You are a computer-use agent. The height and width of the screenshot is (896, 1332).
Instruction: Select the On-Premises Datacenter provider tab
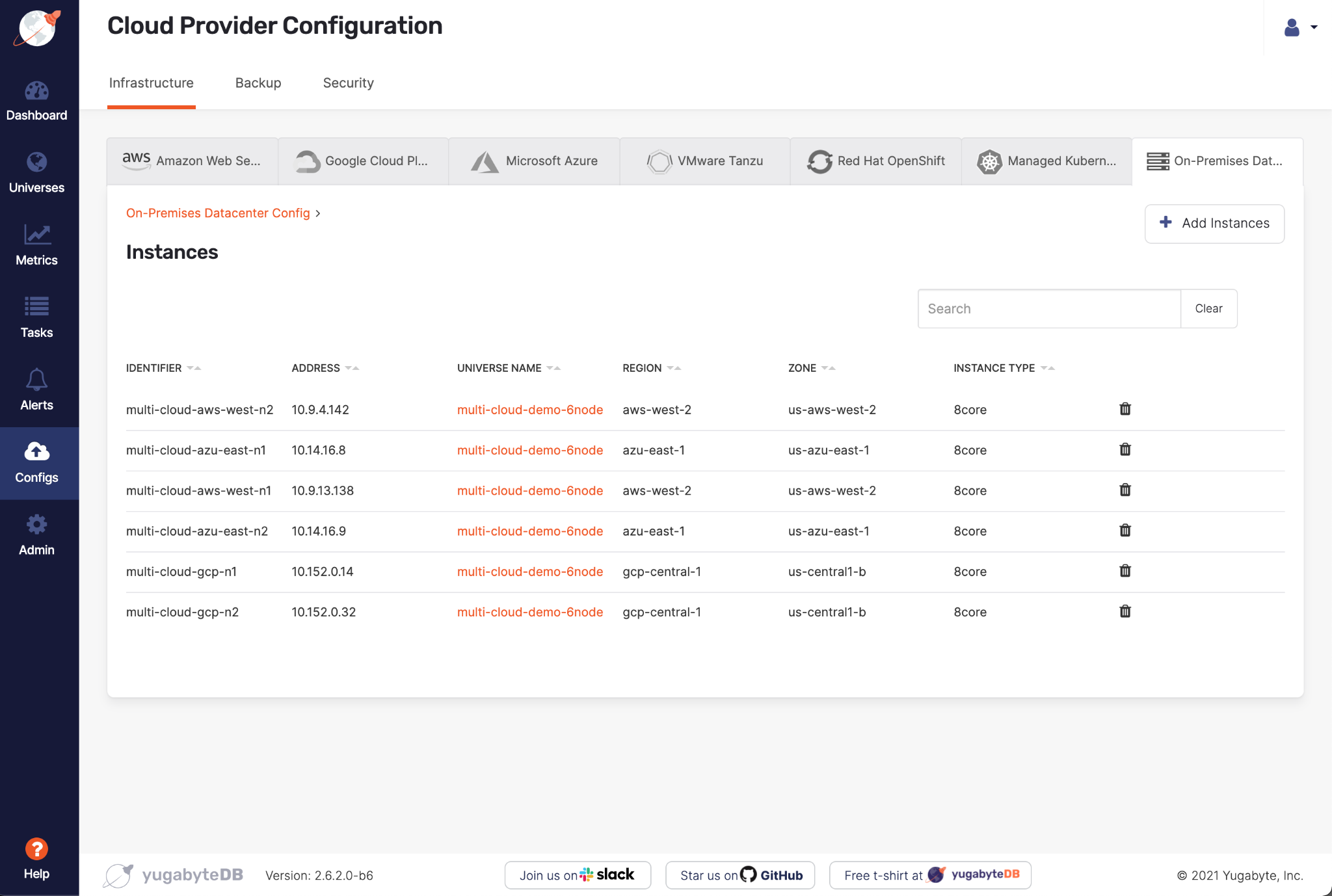pos(1218,161)
